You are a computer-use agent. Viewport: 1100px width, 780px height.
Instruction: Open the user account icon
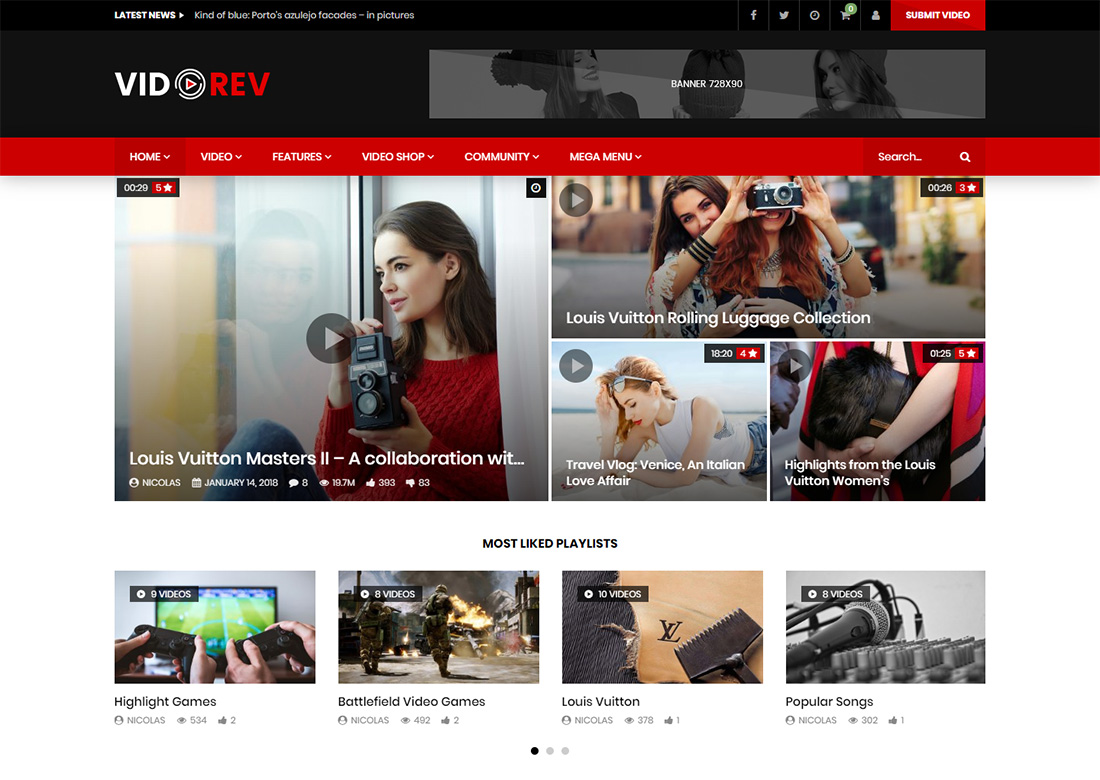click(x=876, y=15)
